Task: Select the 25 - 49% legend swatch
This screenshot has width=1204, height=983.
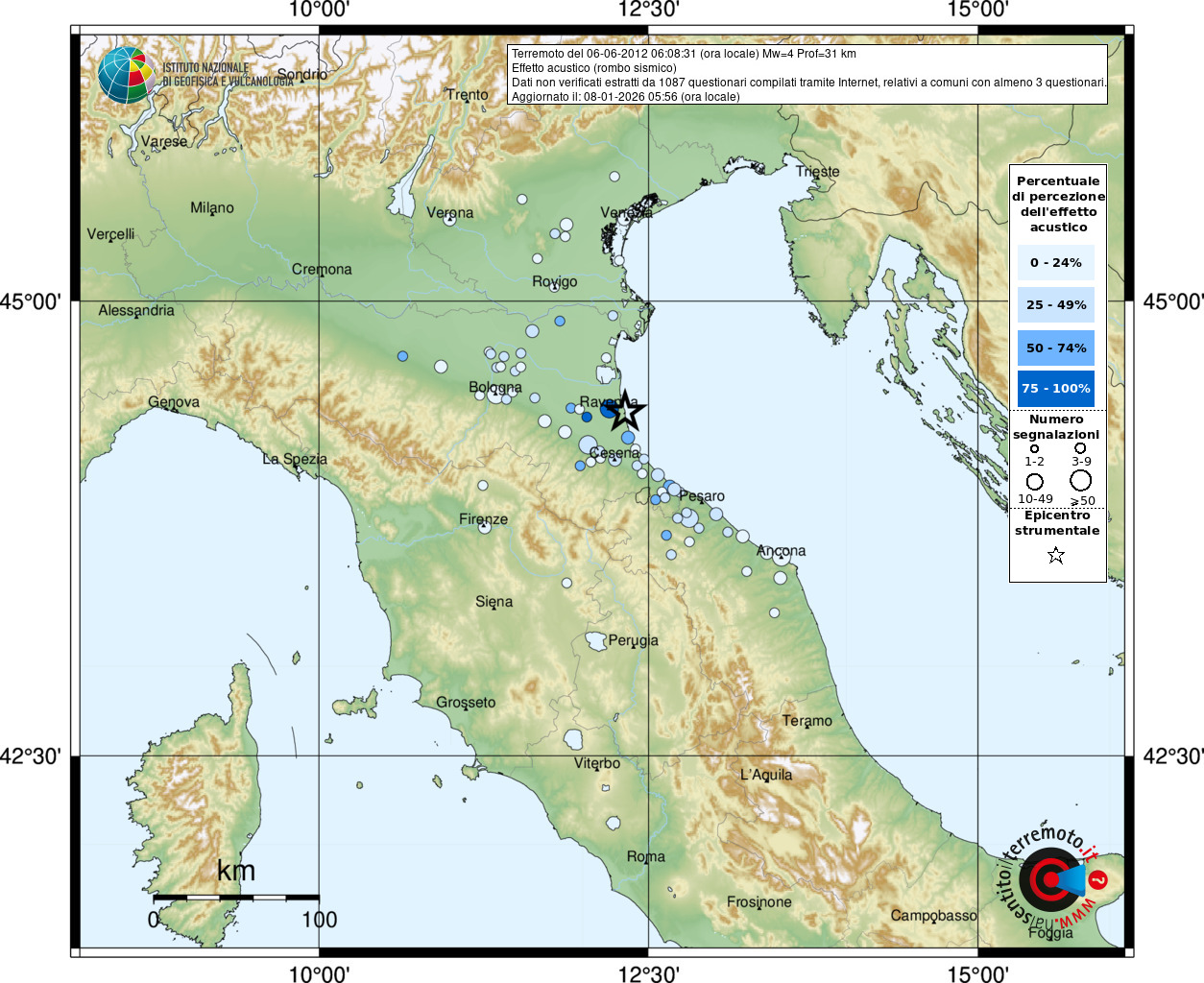Action: [x=1056, y=304]
